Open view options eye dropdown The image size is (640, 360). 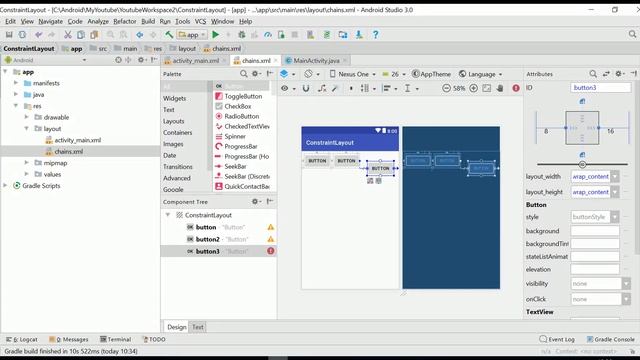288,88
